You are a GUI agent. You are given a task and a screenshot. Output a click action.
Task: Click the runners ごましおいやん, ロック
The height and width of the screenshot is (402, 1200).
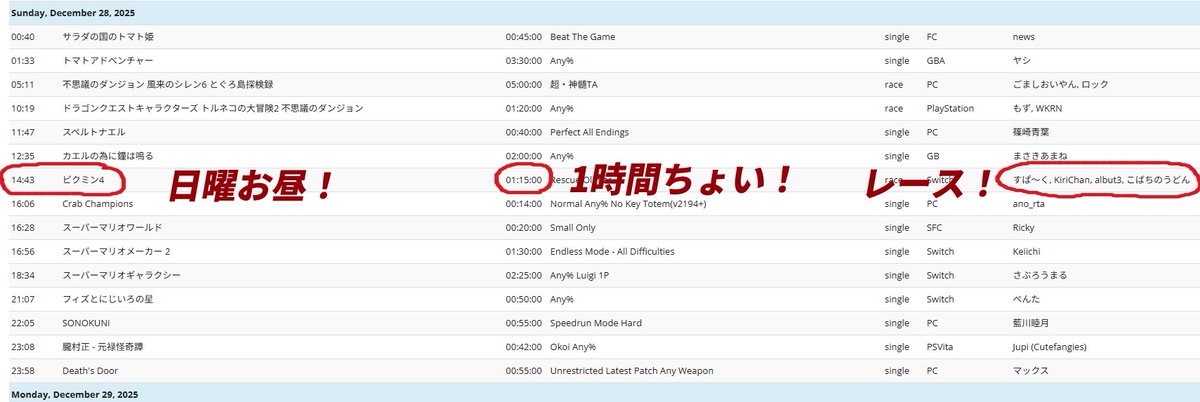point(1059,85)
